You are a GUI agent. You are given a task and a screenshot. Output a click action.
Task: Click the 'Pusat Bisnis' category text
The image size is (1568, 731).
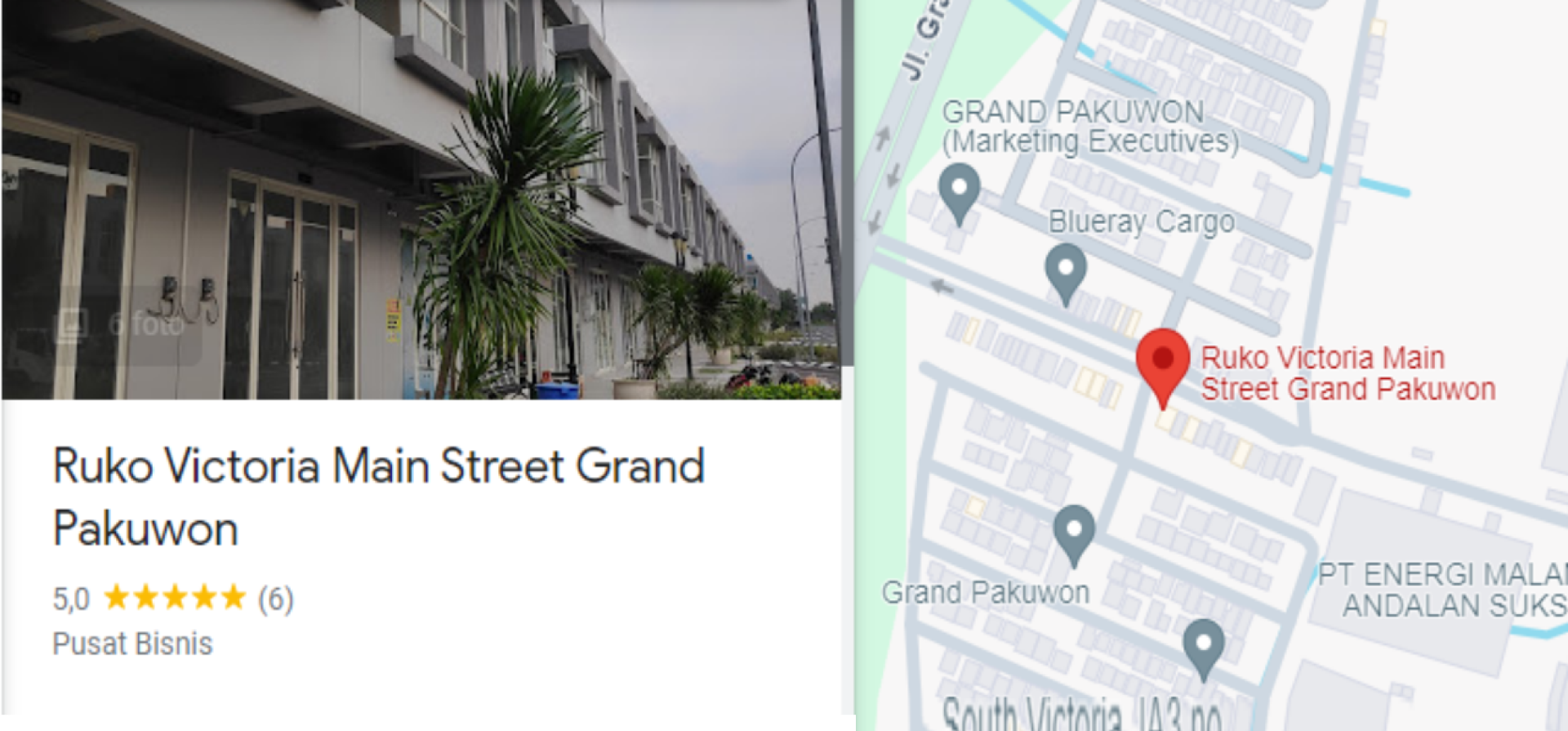tap(132, 644)
